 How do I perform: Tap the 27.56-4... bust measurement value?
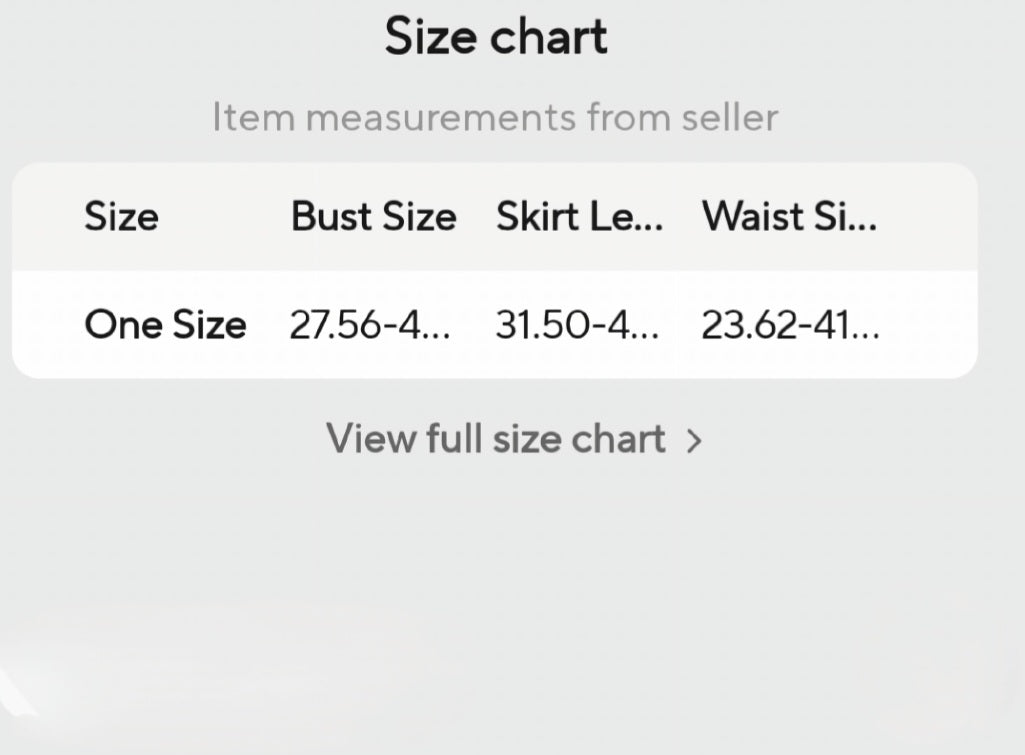369,325
